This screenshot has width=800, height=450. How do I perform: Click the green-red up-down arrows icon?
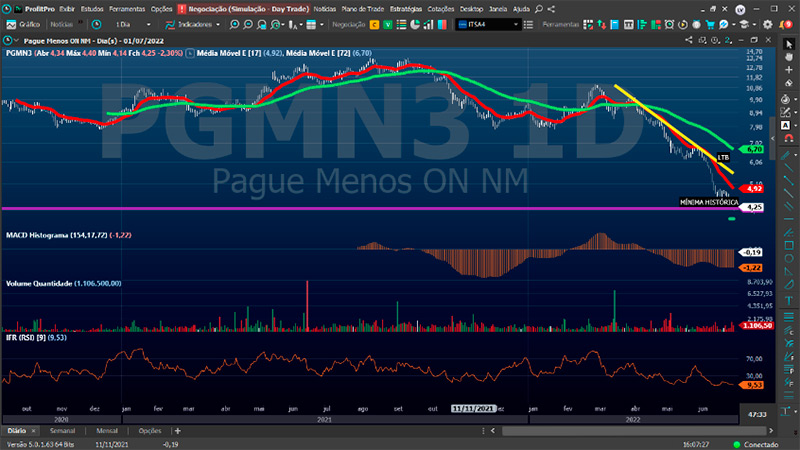[x=602, y=24]
